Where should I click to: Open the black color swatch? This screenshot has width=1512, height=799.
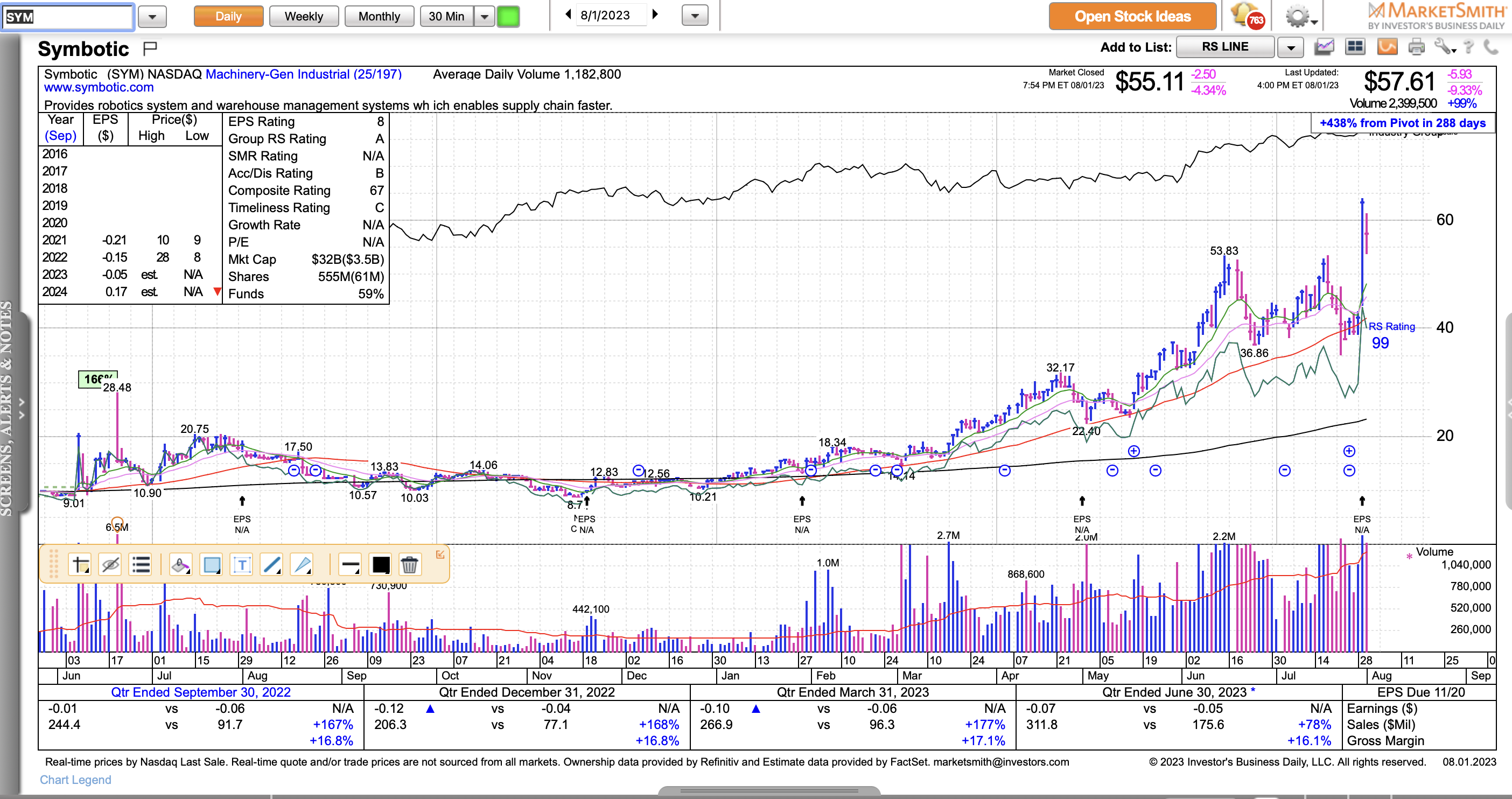(x=380, y=565)
